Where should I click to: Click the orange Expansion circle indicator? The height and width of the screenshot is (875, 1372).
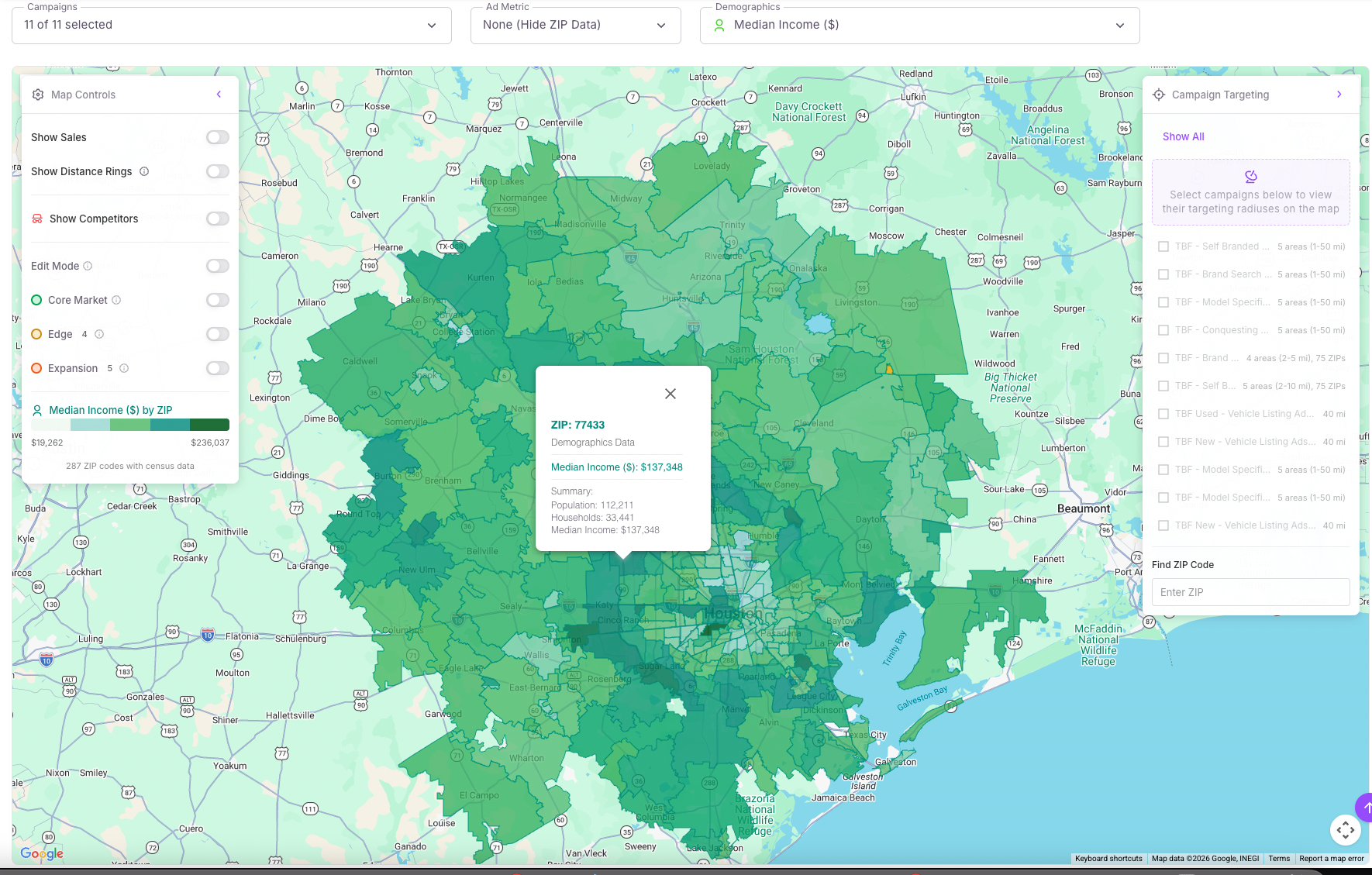point(36,368)
